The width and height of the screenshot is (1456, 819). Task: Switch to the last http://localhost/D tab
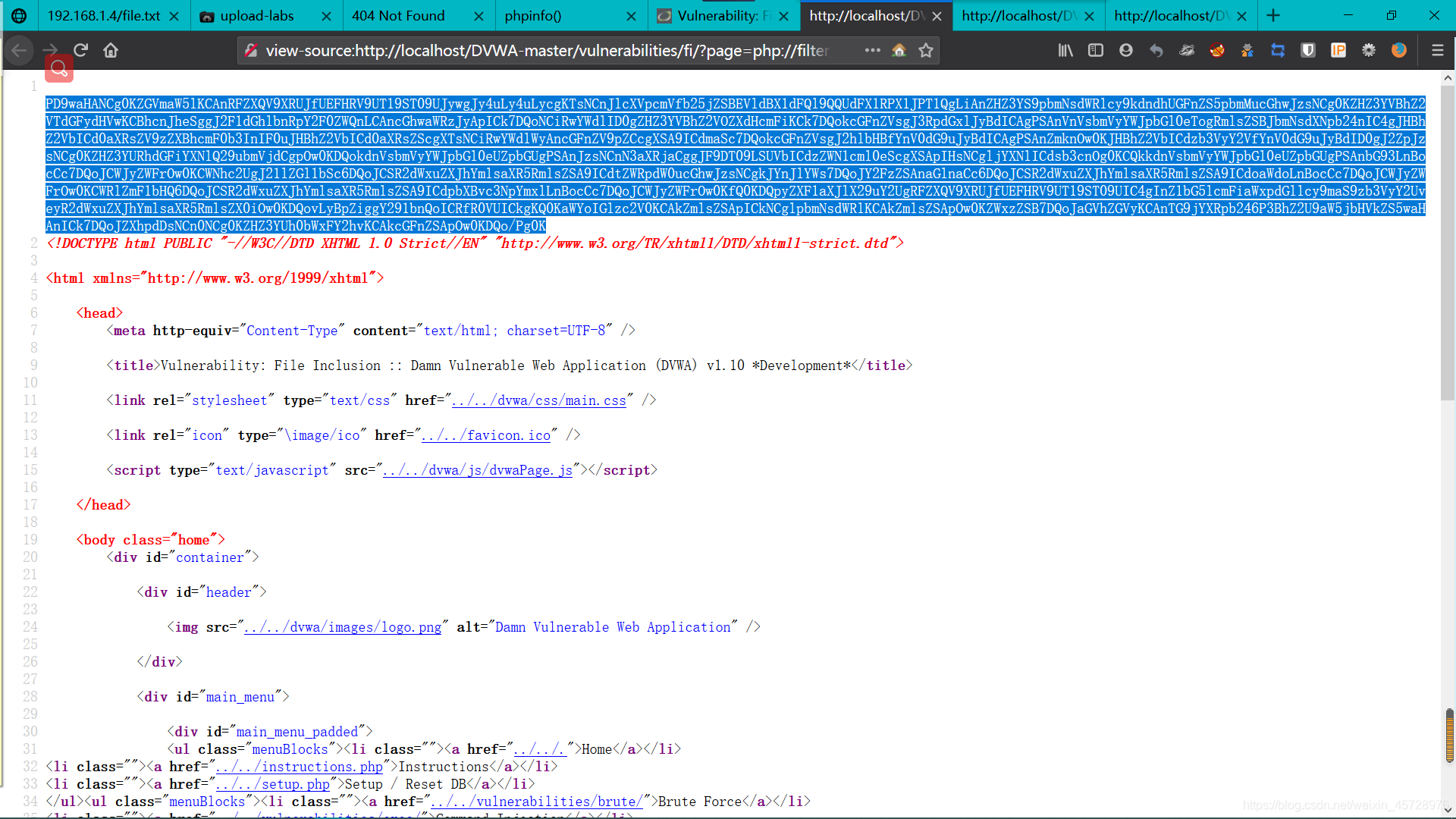pos(1170,16)
